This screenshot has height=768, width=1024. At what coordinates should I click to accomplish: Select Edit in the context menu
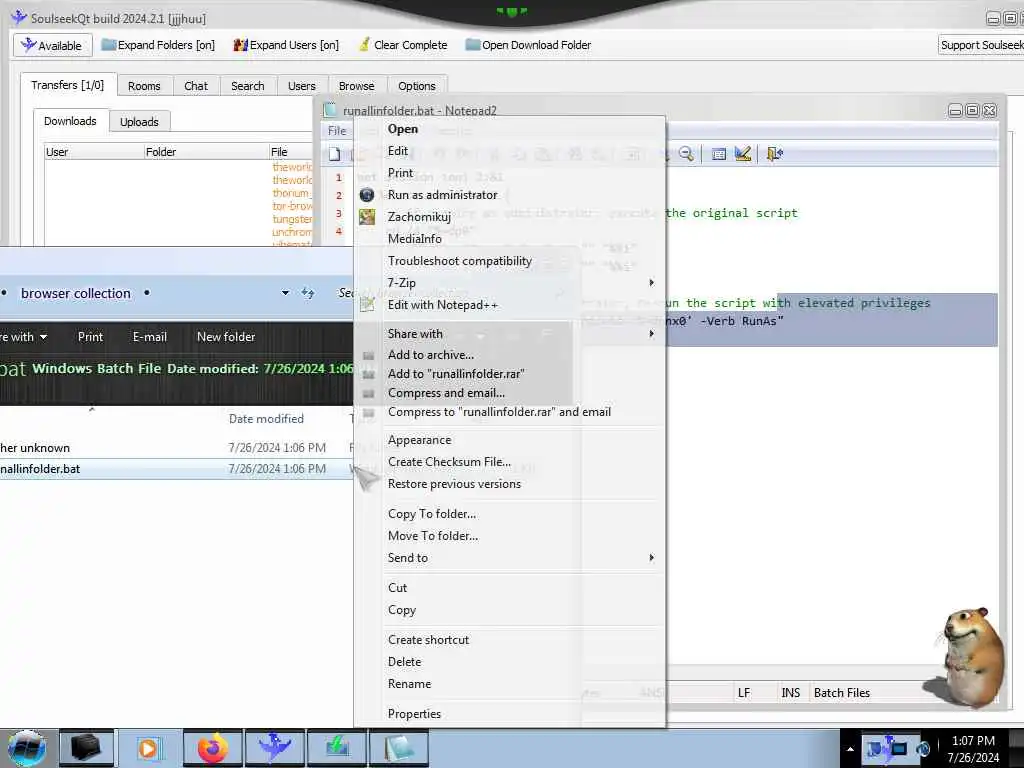pos(398,151)
